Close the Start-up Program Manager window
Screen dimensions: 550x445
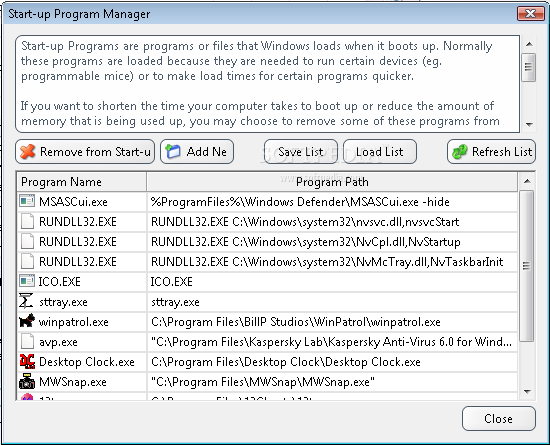531,14
